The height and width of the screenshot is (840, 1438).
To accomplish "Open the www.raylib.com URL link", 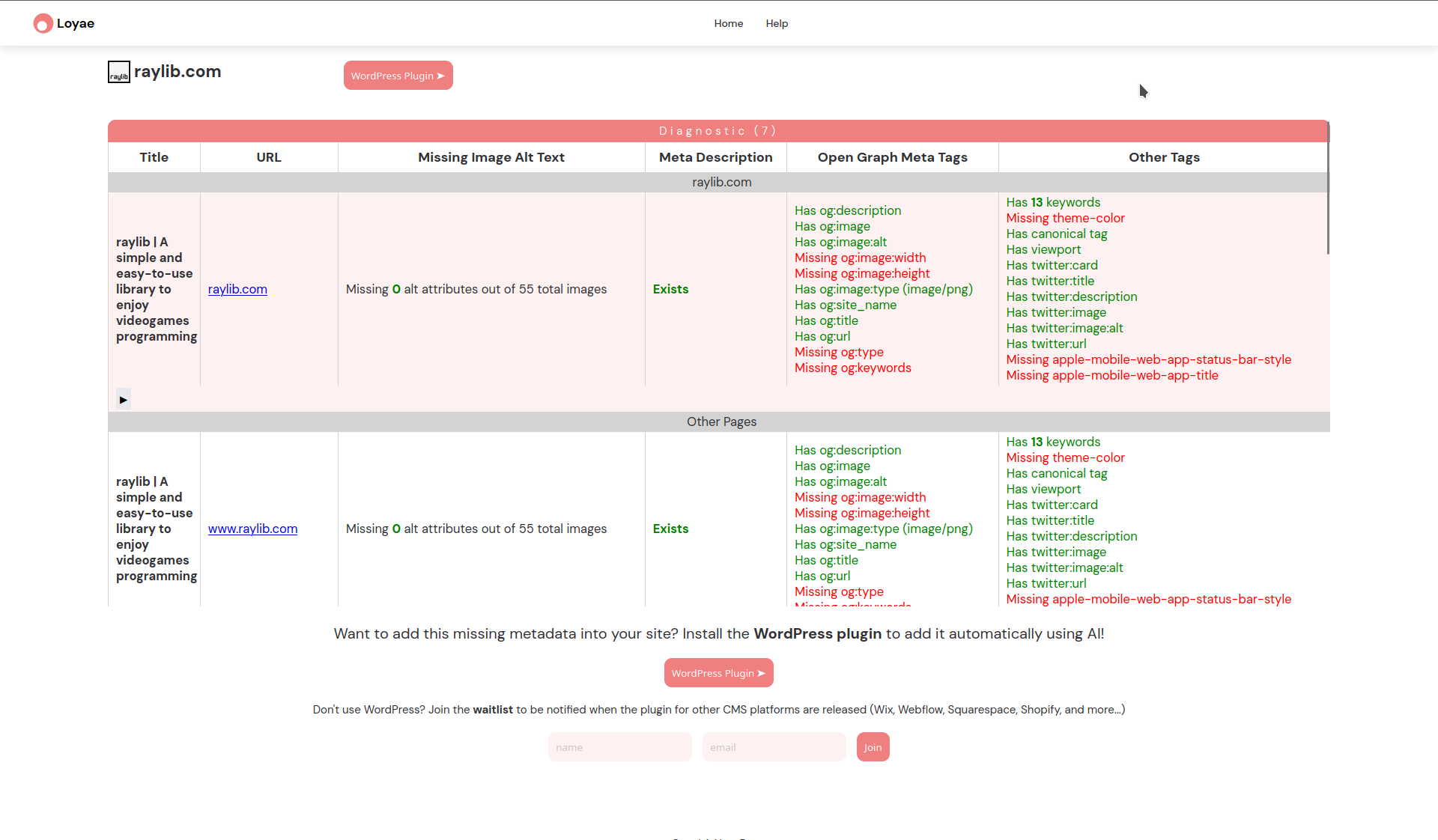I will 252,529.
